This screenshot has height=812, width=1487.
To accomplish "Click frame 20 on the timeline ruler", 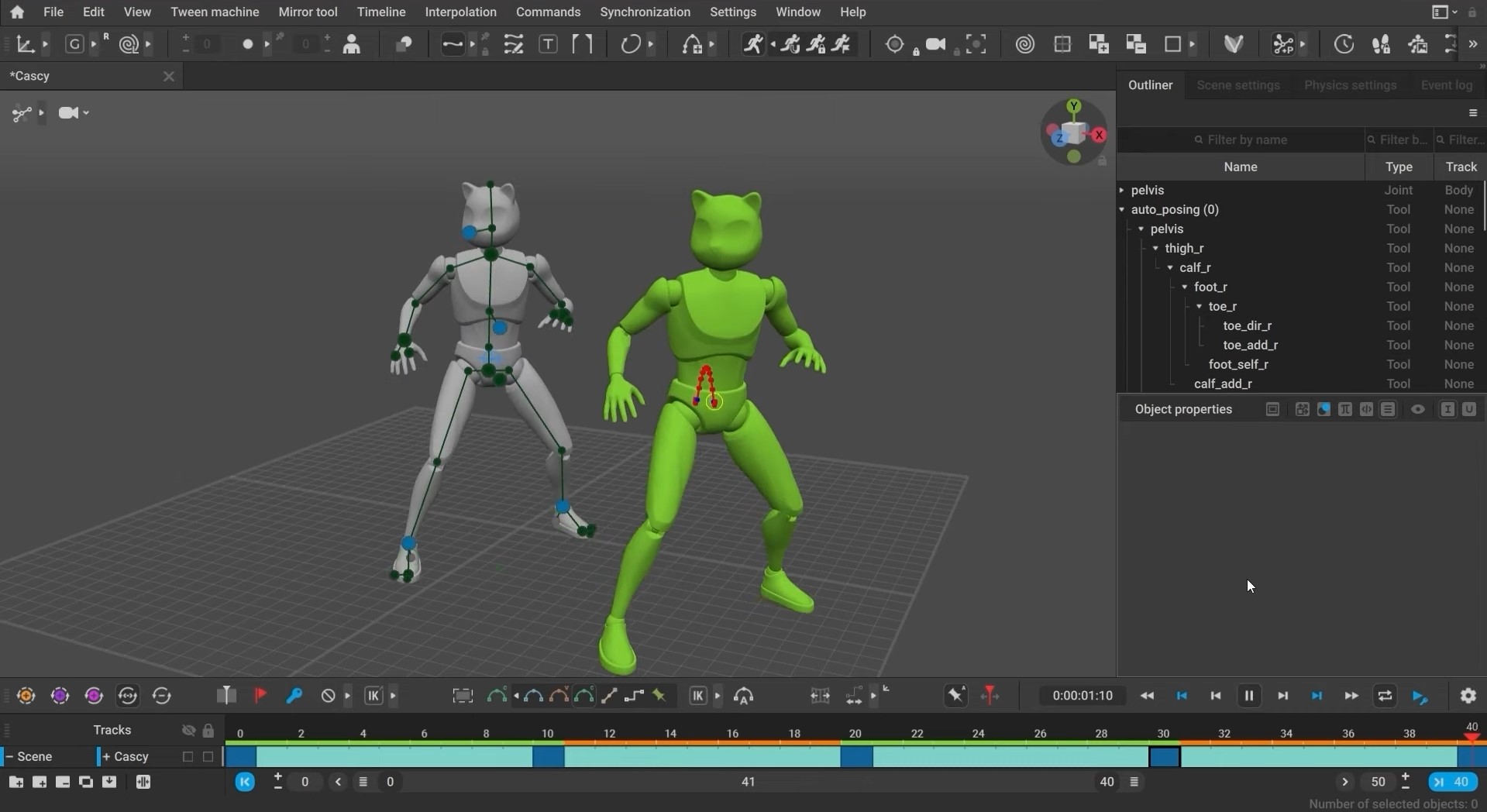I will tap(855, 733).
